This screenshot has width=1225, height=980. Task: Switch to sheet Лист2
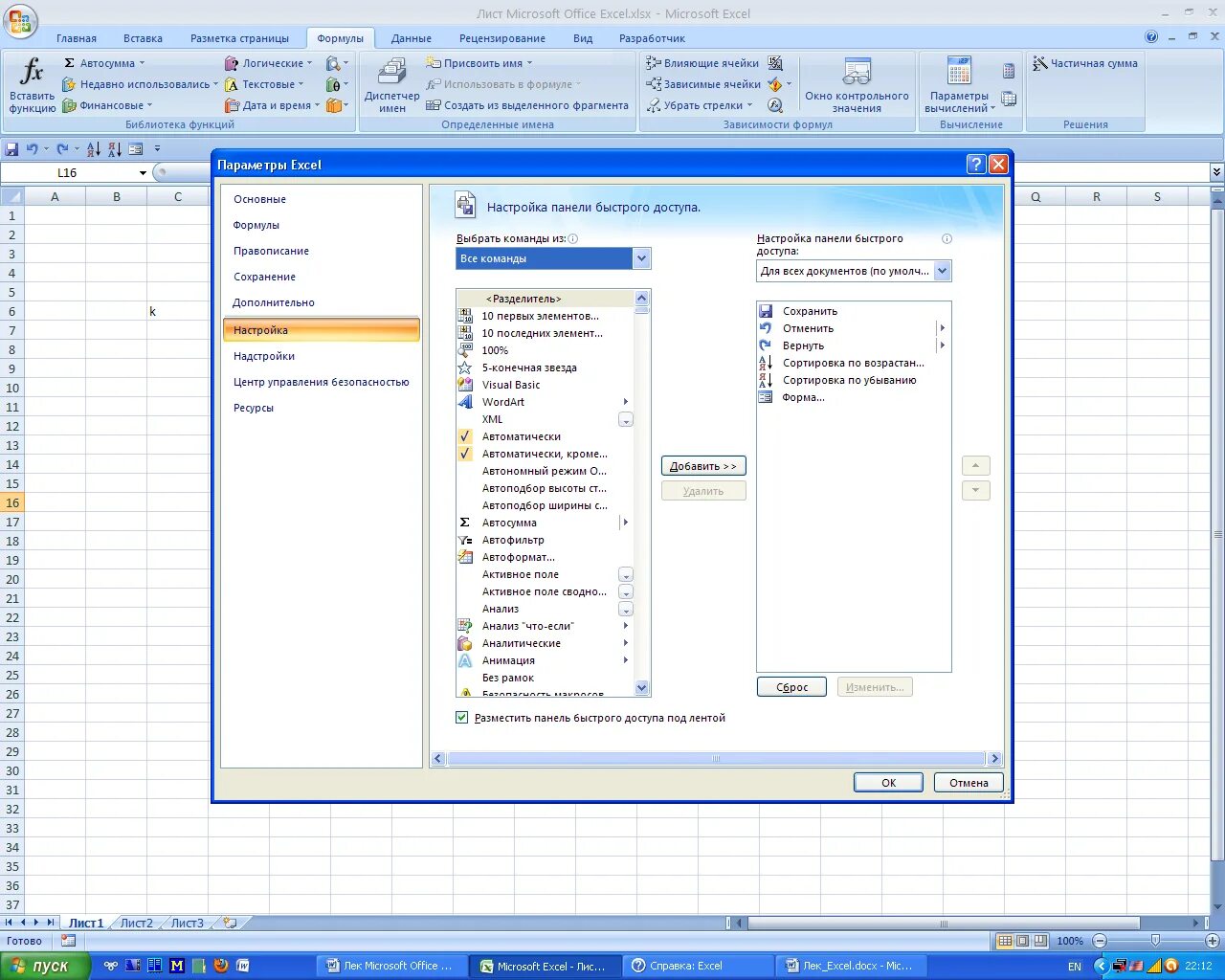(x=136, y=924)
